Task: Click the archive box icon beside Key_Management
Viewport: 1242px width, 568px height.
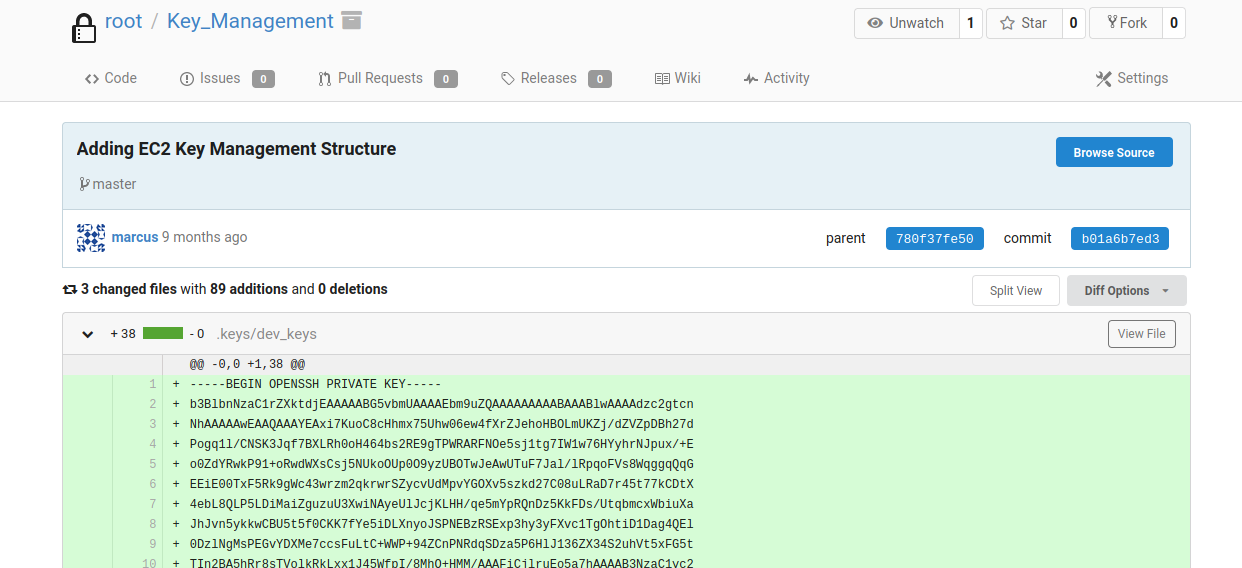Action: coord(351,20)
